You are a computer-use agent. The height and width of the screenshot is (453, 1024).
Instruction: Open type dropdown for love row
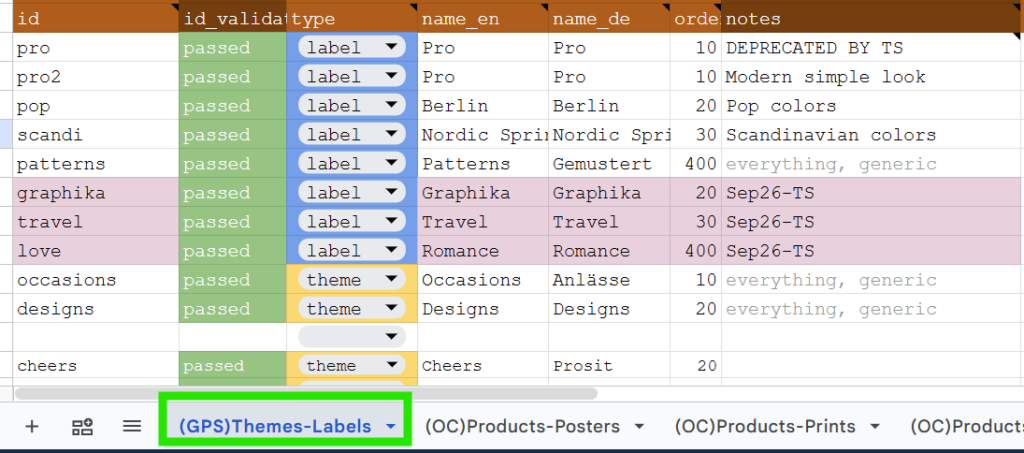point(352,251)
